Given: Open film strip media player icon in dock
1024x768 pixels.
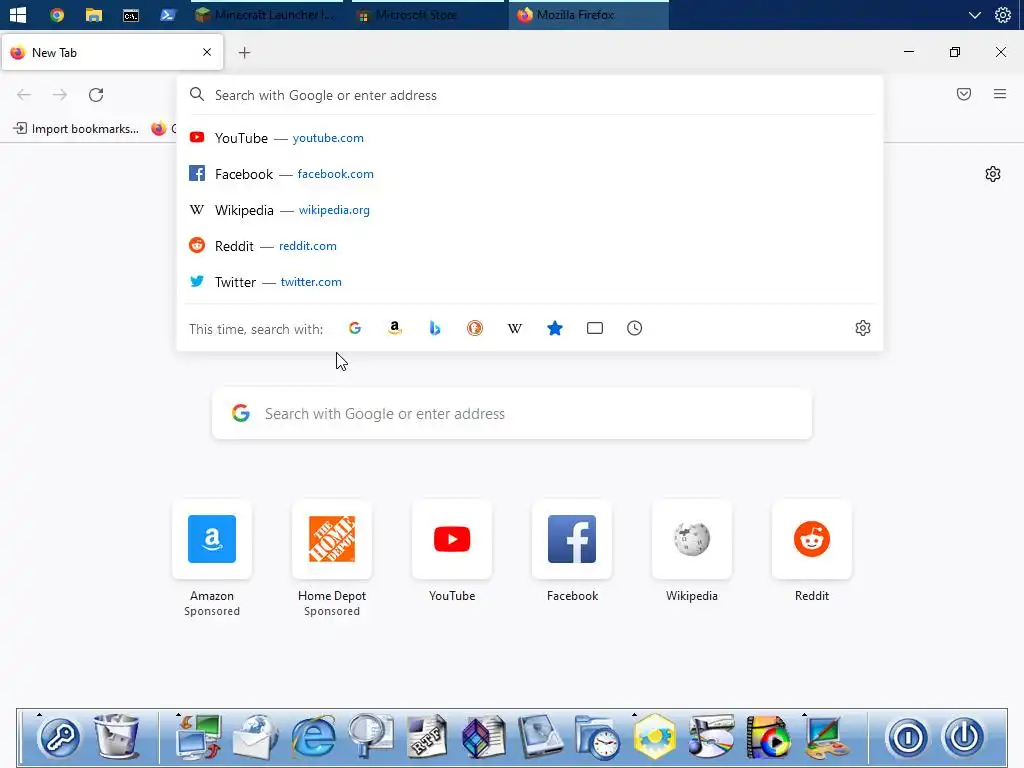Looking at the screenshot, I should tap(768, 737).
